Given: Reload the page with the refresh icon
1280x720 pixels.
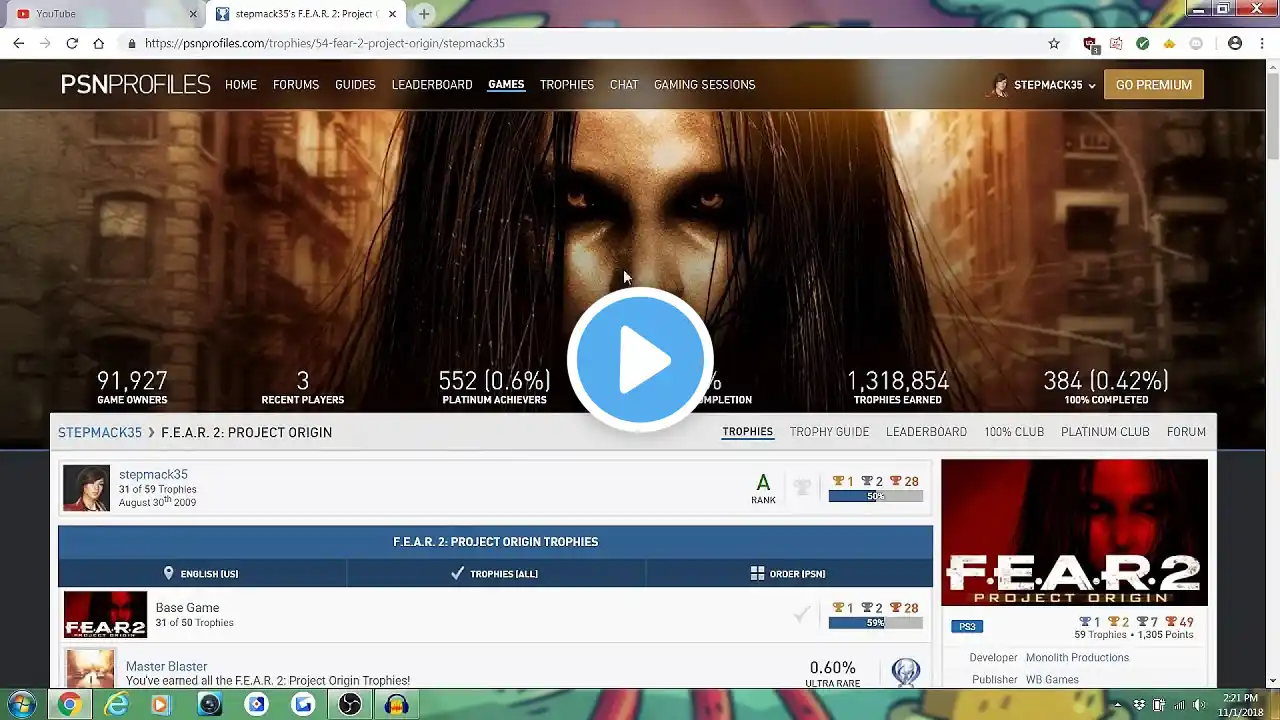Looking at the screenshot, I should click(72, 43).
